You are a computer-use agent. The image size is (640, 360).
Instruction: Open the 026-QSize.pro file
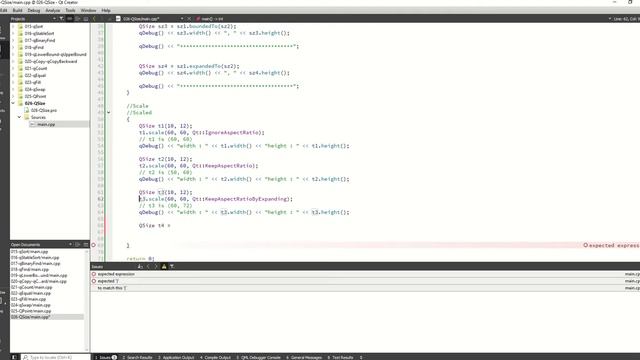coord(44,110)
